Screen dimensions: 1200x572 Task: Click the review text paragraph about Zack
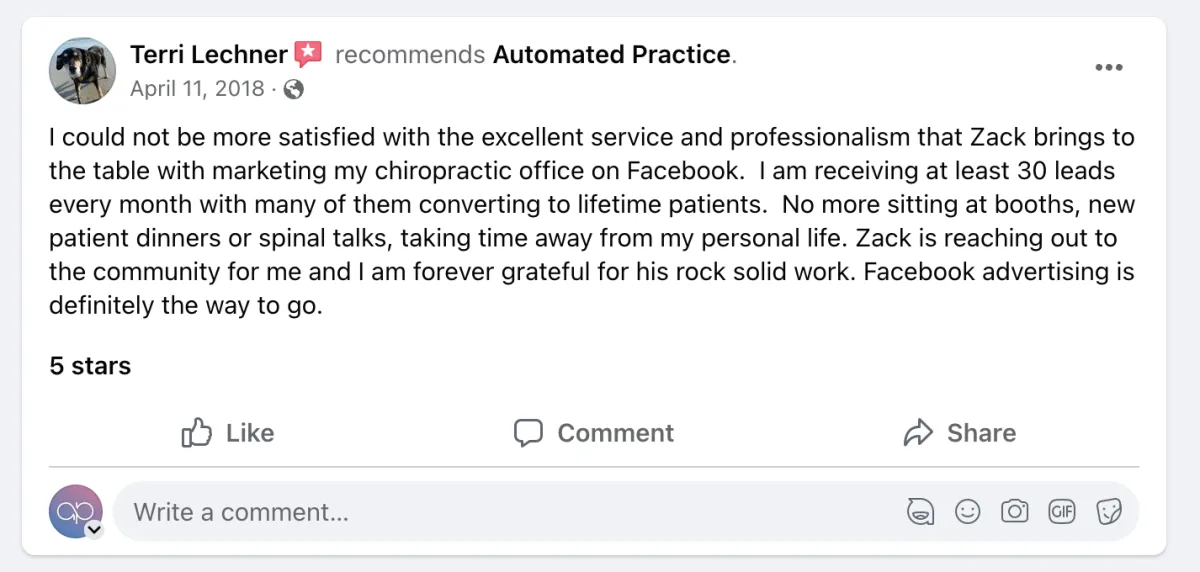pos(590,221)
